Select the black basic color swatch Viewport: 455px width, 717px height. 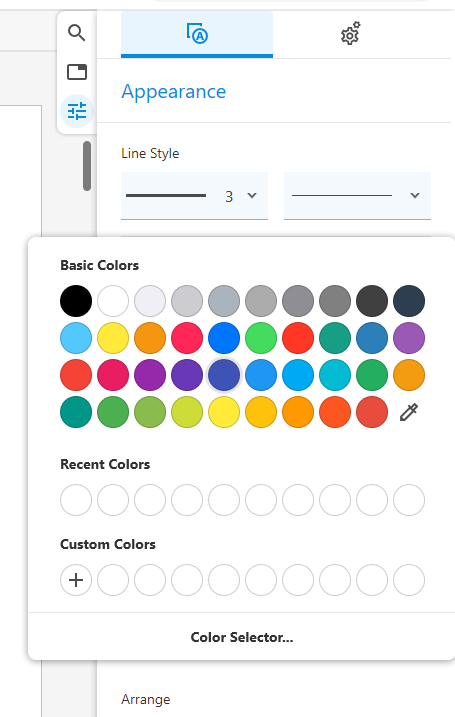click(x=76, y=301)
